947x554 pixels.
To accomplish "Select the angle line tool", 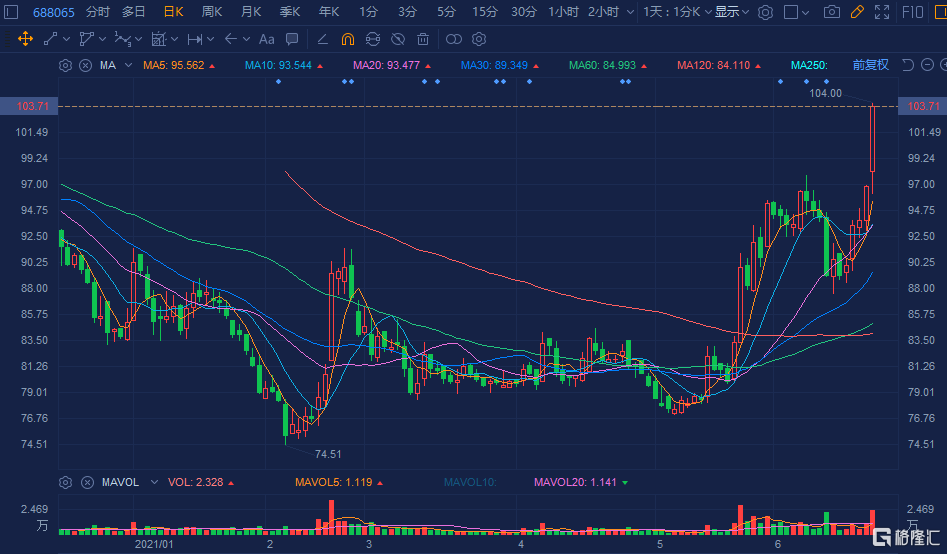I will (x=323, y=39).
